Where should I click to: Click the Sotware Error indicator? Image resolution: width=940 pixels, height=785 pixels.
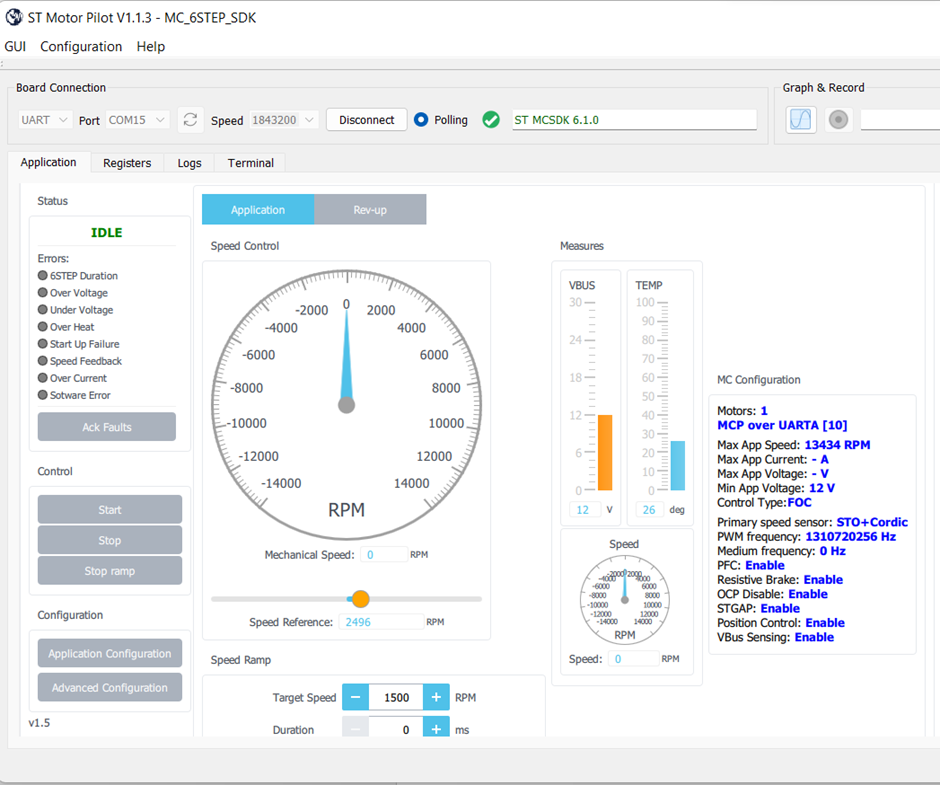[x=43, y=395]
